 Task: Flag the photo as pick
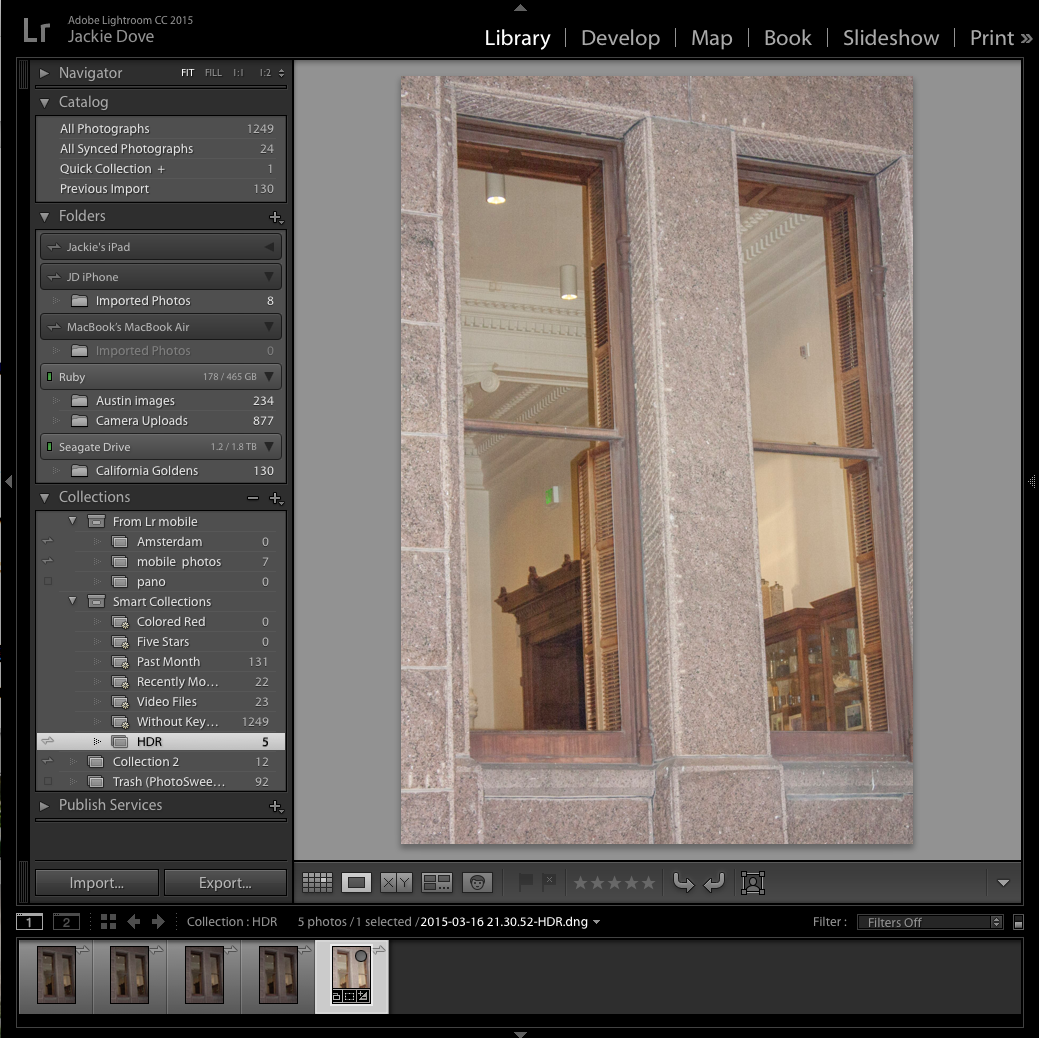click(525, 882)
